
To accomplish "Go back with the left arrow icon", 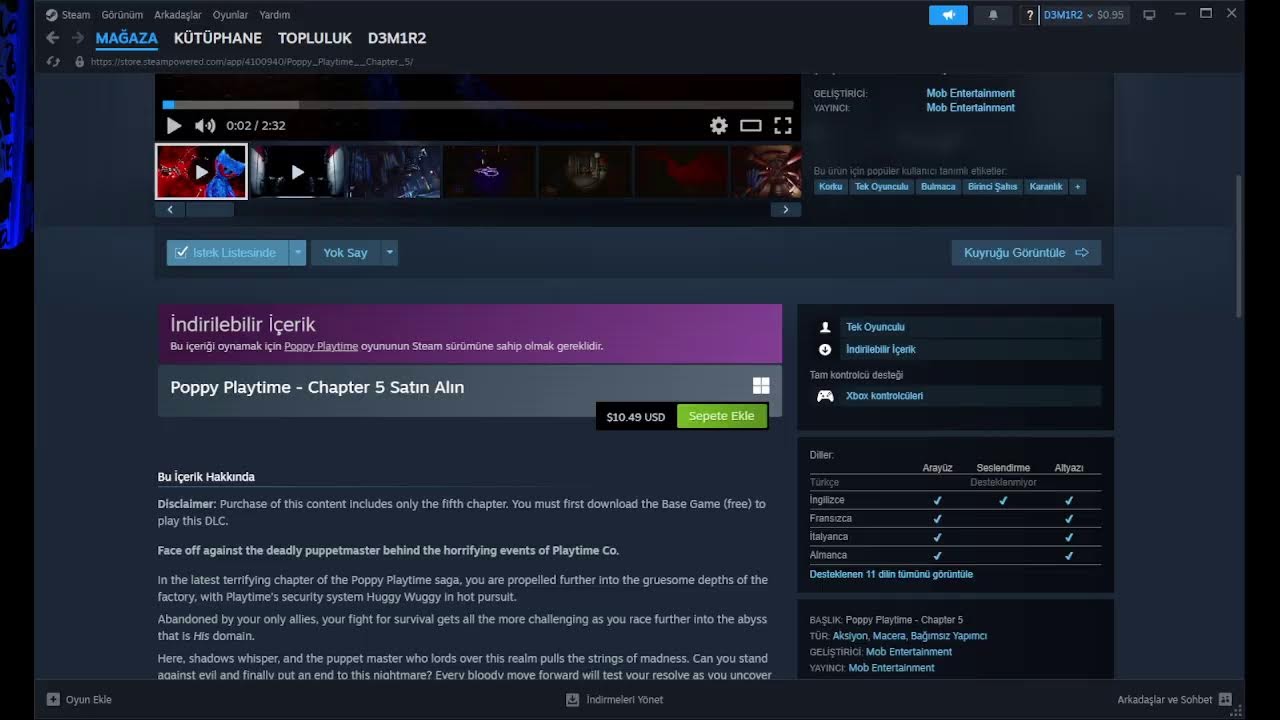I will pos(53,38).
